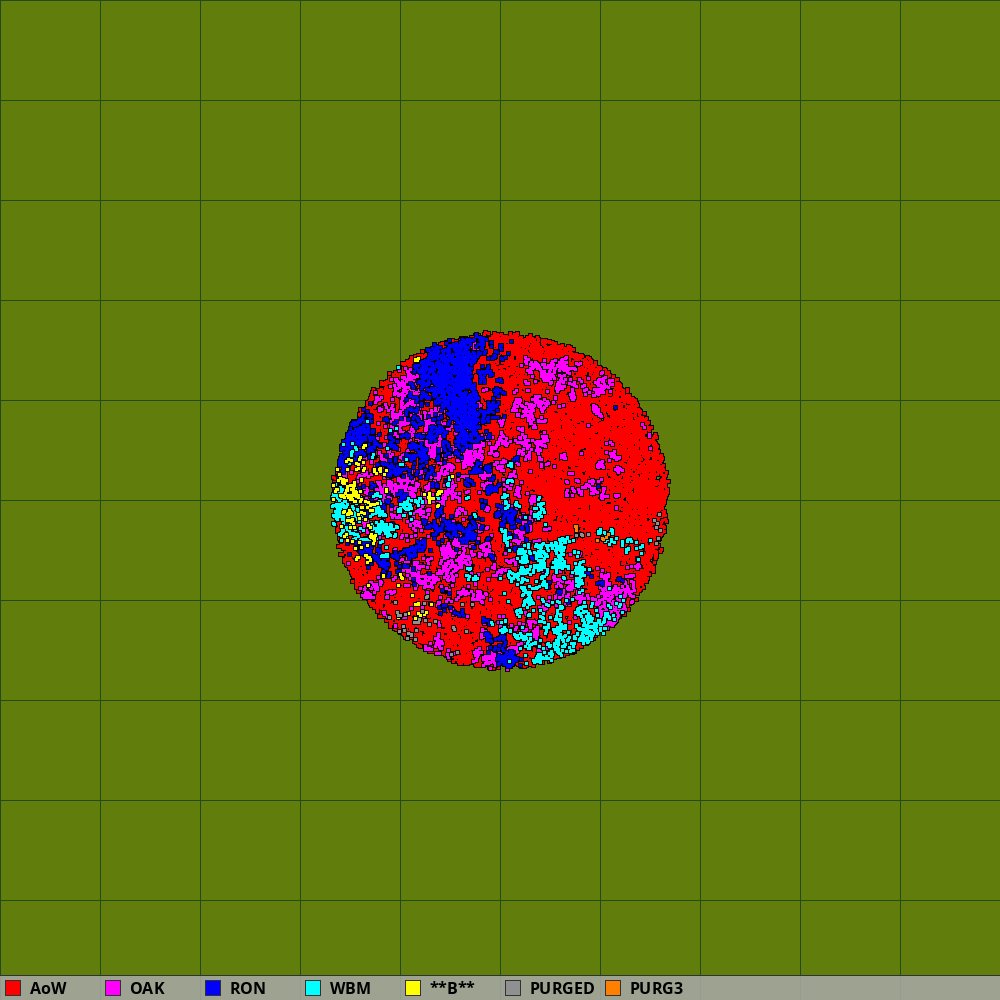Viewport: 1000px width, 1000px height.
Task: Click the yellow cluster on the map's left edge
Action: click(x=350, y=493)
